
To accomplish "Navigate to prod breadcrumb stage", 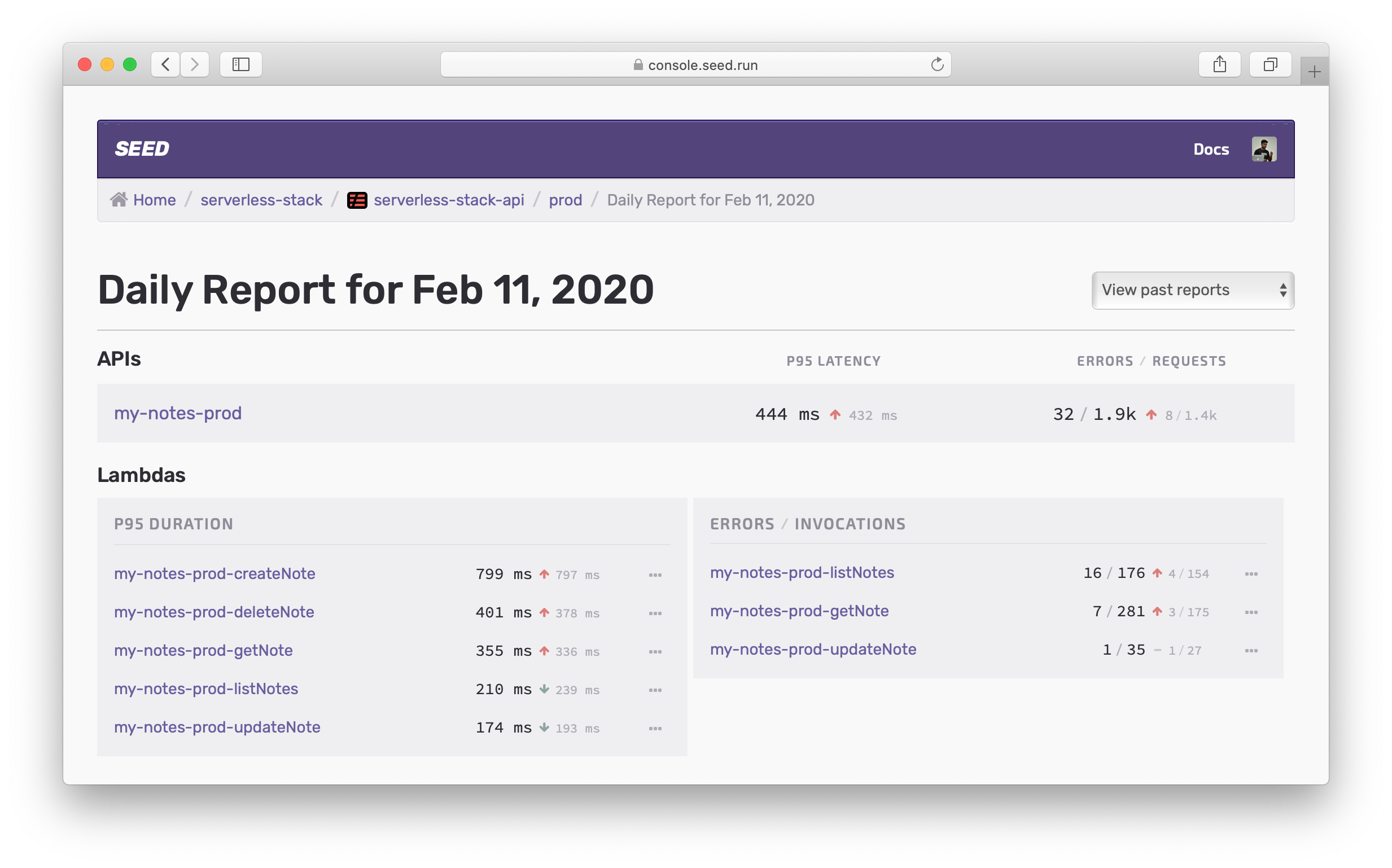I will 565,200.
